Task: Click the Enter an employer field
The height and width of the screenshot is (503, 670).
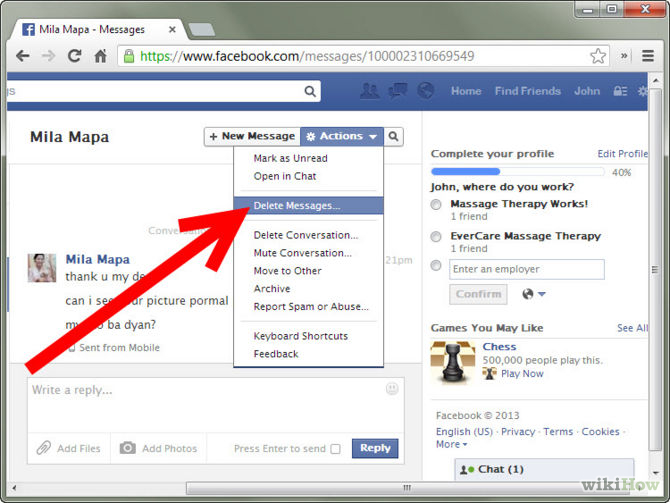Action: click(x=526, y=269)
